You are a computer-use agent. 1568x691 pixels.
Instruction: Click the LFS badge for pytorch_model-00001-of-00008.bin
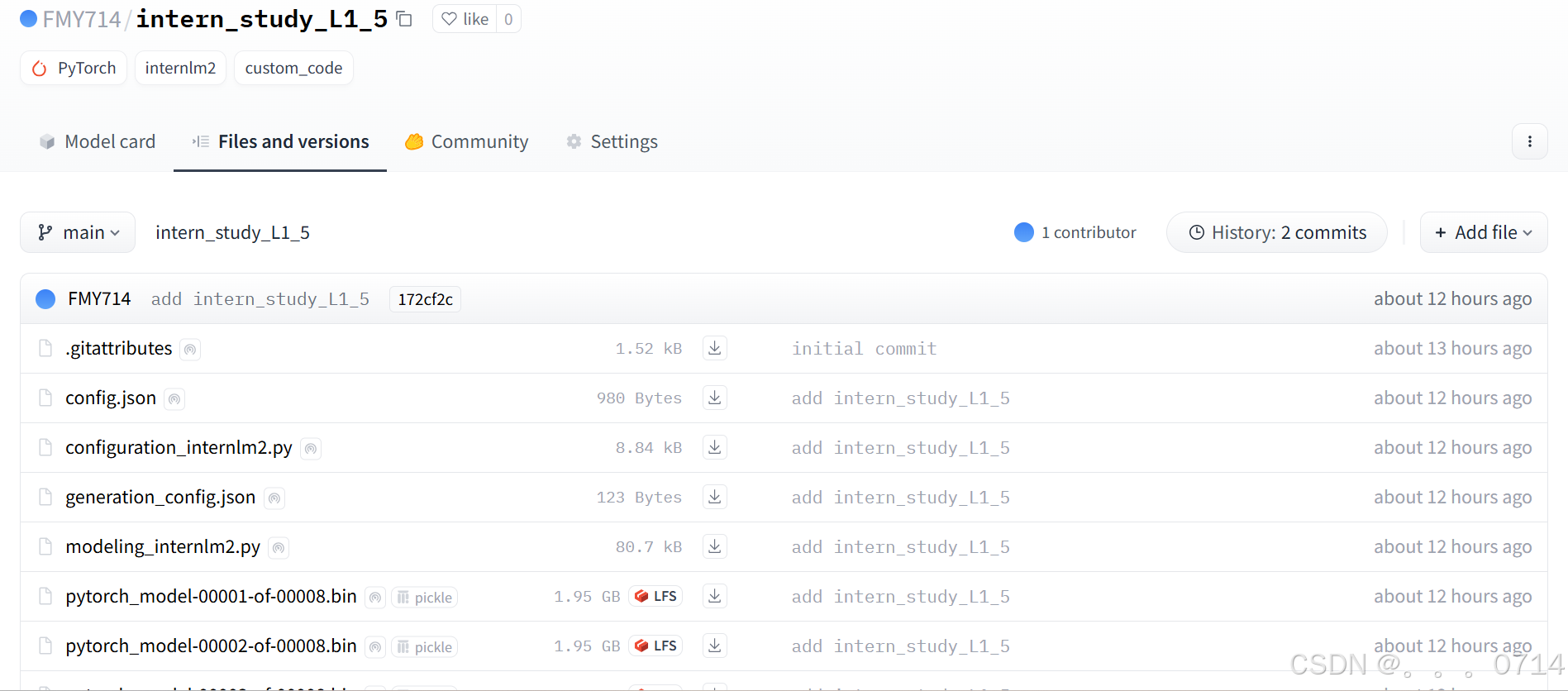tap(655, 596)
